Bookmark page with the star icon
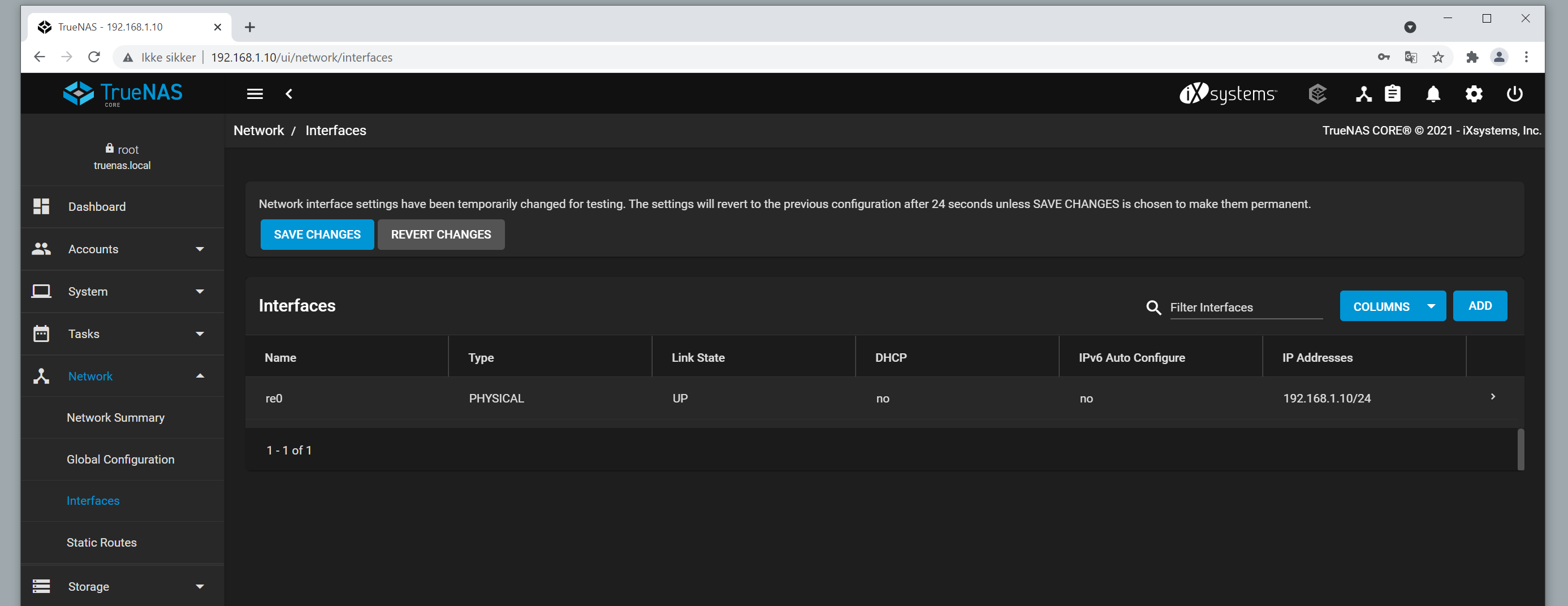The width and height of the screenshot is (1568, 606). [x=1438, y=57]
